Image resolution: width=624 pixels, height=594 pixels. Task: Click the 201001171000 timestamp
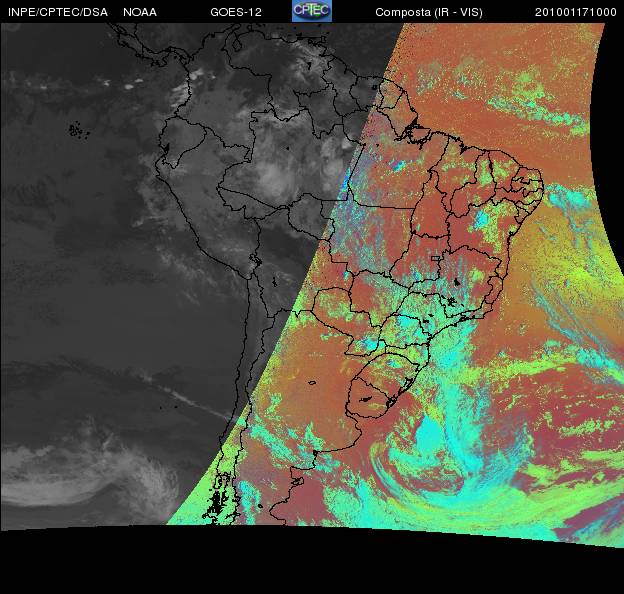tap(575, 12)
